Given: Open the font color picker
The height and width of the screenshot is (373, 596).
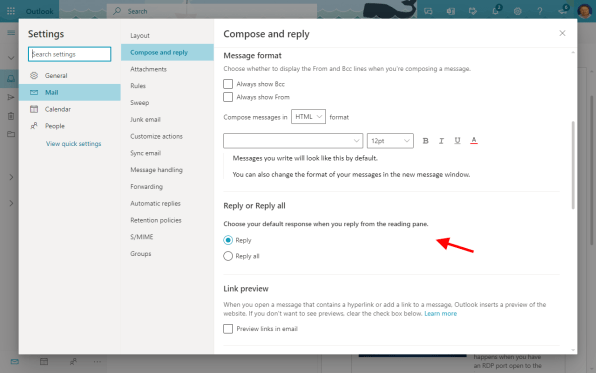Looking at the screenshot, I should point(474,141).
